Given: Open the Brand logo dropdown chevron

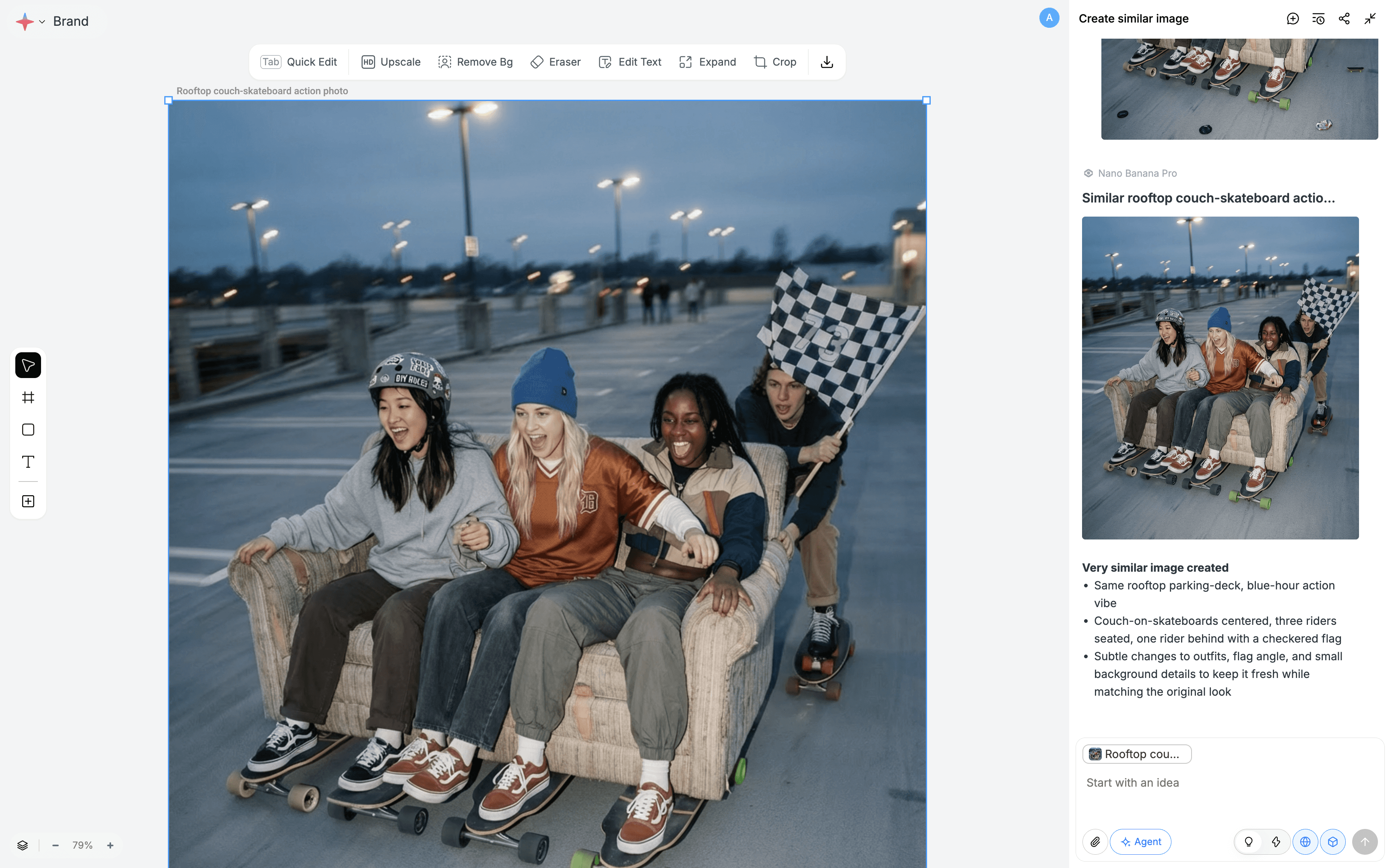Looking at the screenshot, I should [42, 22].
